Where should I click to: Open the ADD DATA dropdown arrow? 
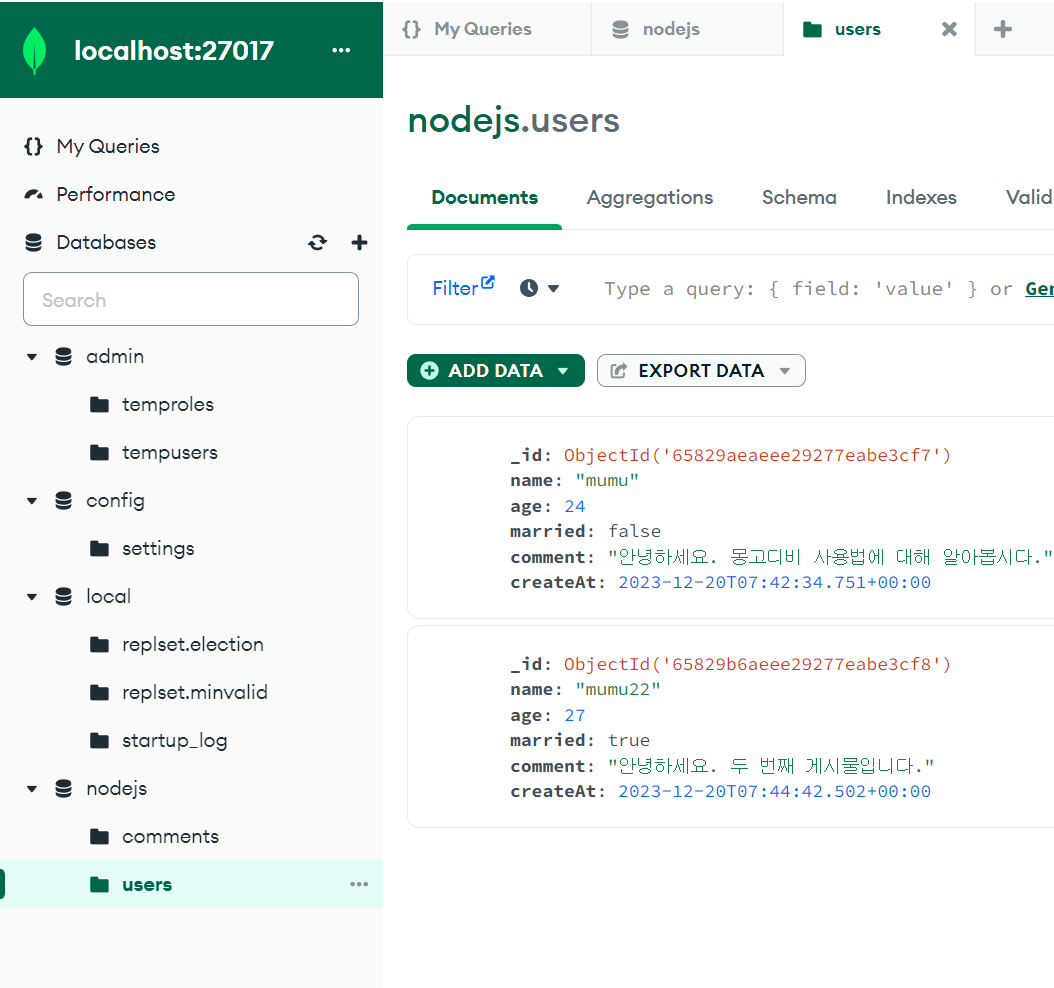(563, 371)
